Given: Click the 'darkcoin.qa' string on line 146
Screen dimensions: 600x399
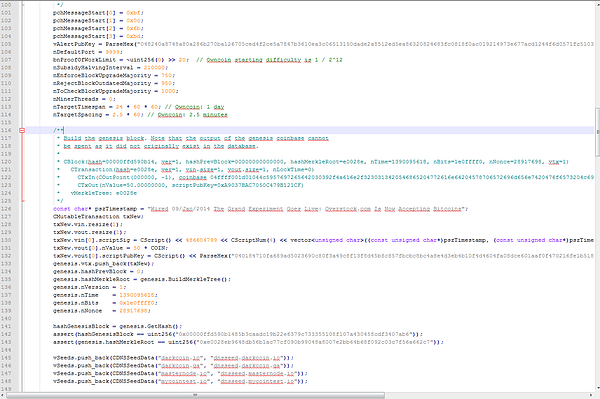Looking at the screenshot, I should (x=180, y=366).
